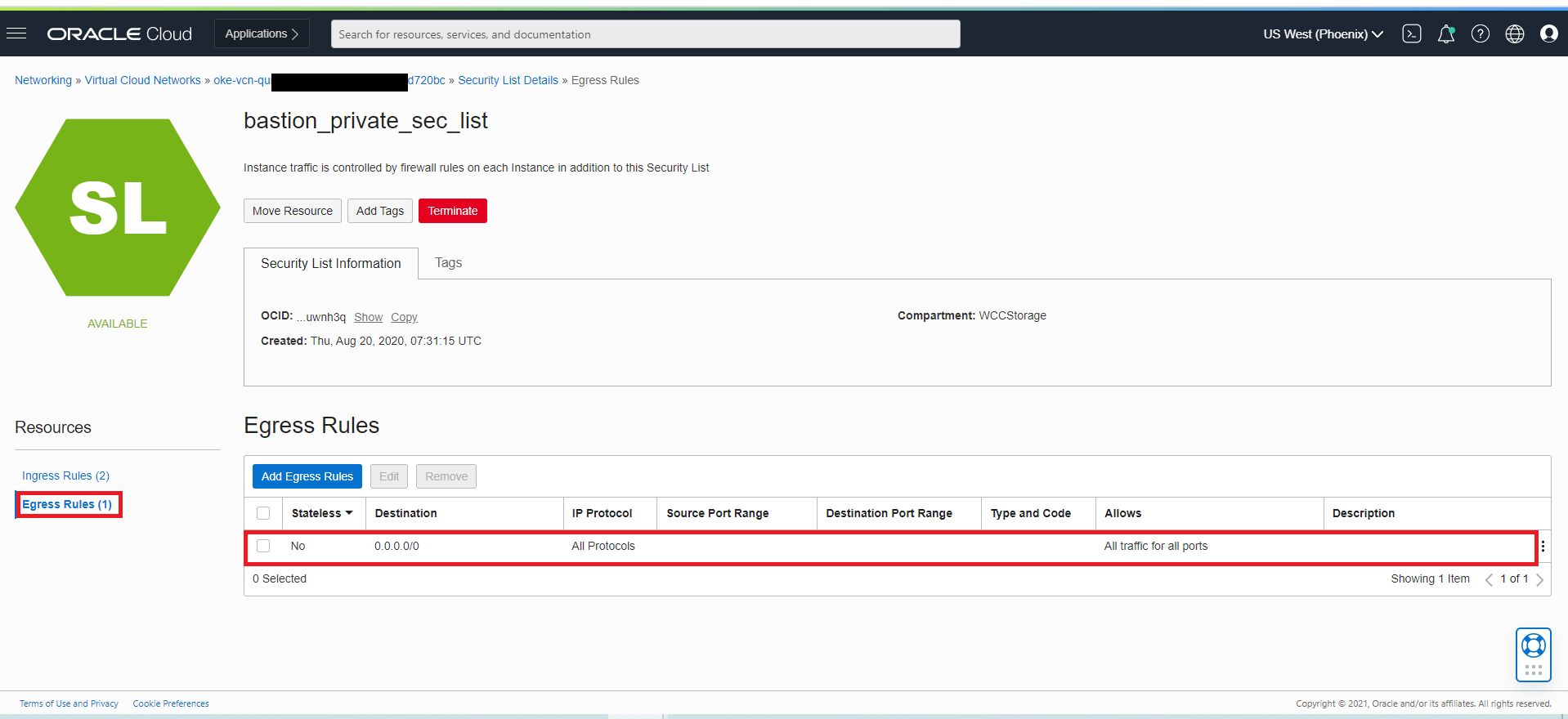The width and height of the screenshot is (1568, 719).
Task: Go to Security List Details breadcrumb
Action: [x=508, y=80]
